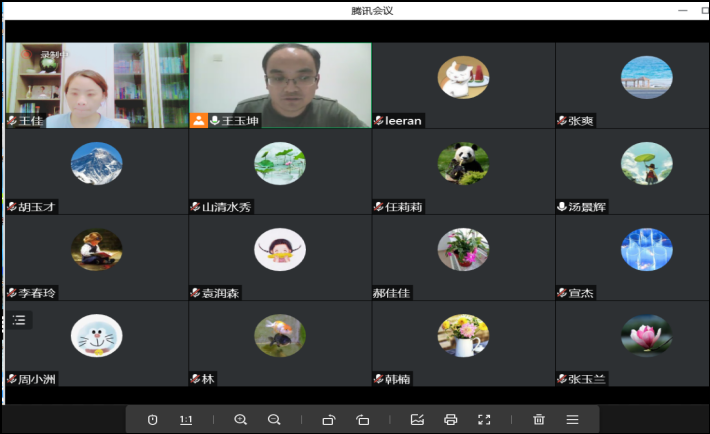Zoom out using the magnifier minus icon
Screen dimensions: 710x434
[274, 420]
